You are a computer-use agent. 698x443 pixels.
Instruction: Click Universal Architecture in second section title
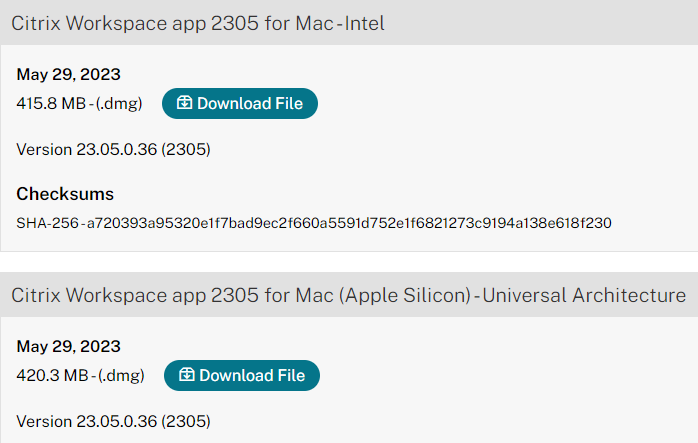pos(584,295)
